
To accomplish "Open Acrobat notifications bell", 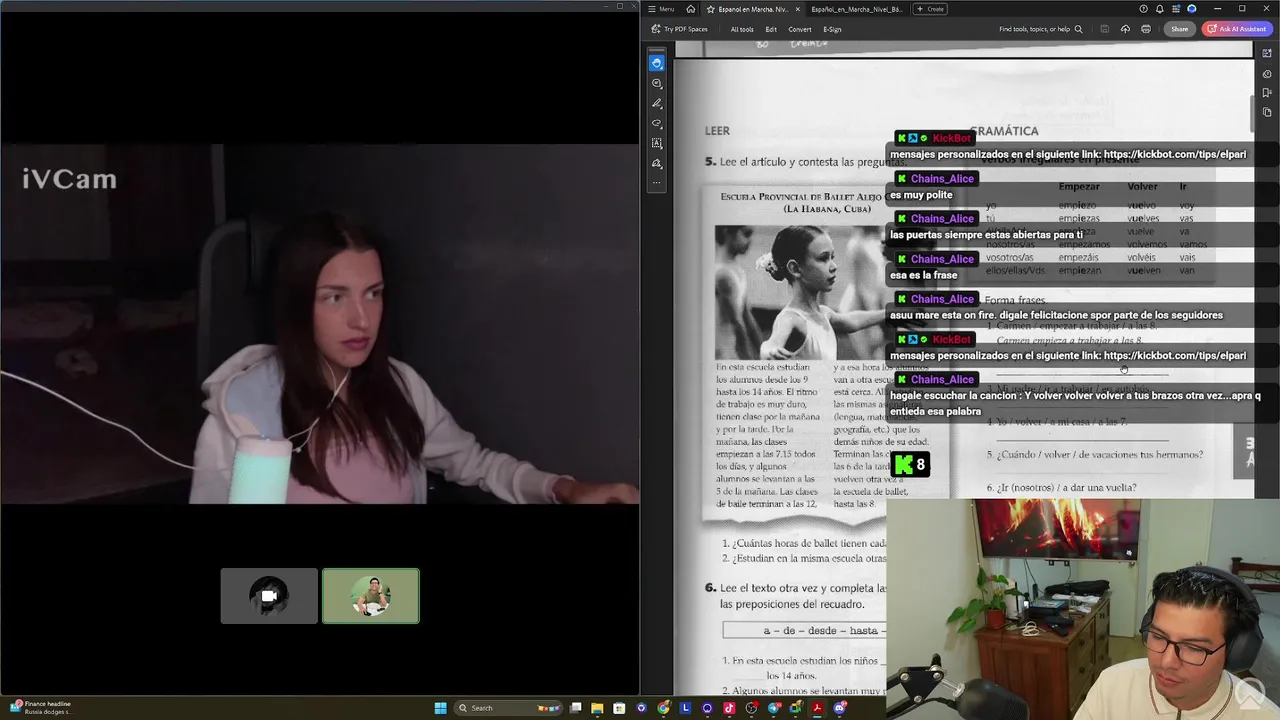I will [x=1159, y=9].
